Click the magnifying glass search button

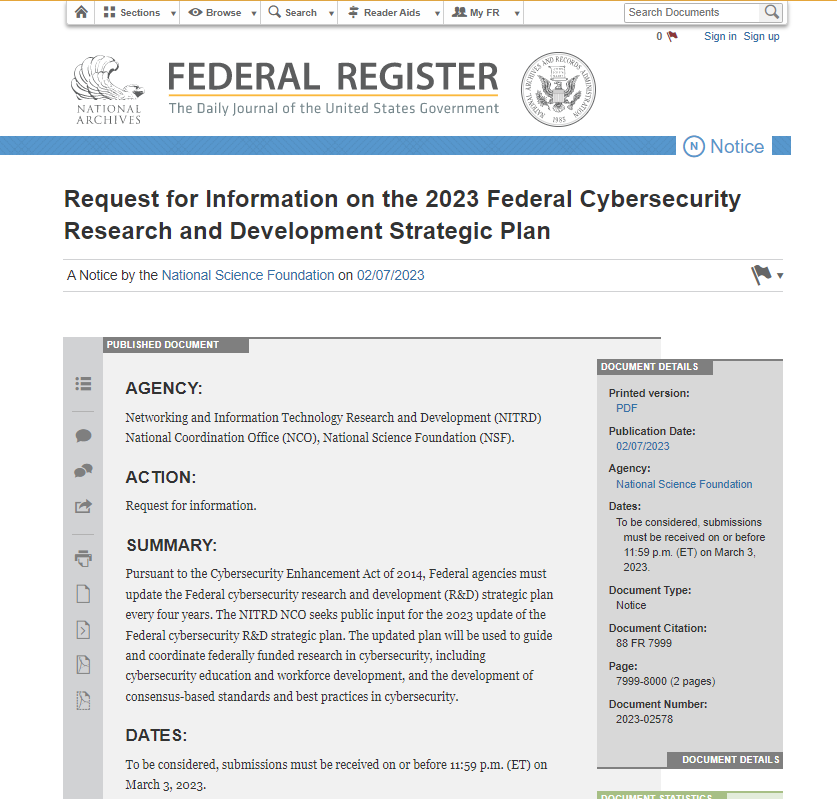771,12
